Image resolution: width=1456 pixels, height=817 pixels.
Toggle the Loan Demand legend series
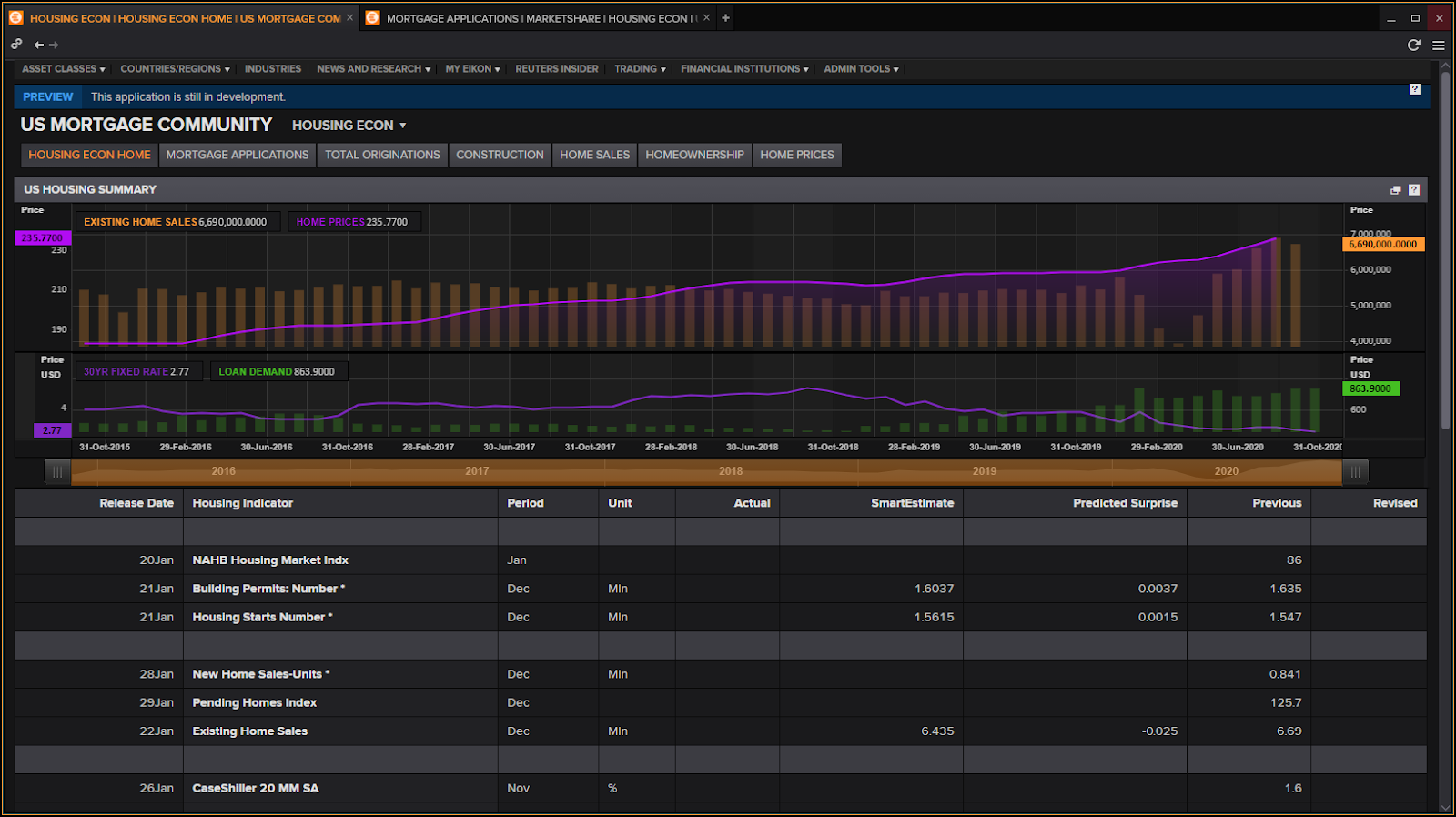coord(278,371)
